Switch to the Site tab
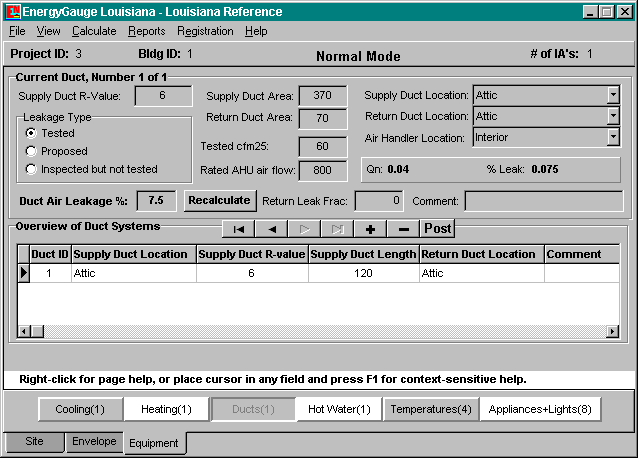The height and width of the screenshot is (458, 638). point(34,441)
